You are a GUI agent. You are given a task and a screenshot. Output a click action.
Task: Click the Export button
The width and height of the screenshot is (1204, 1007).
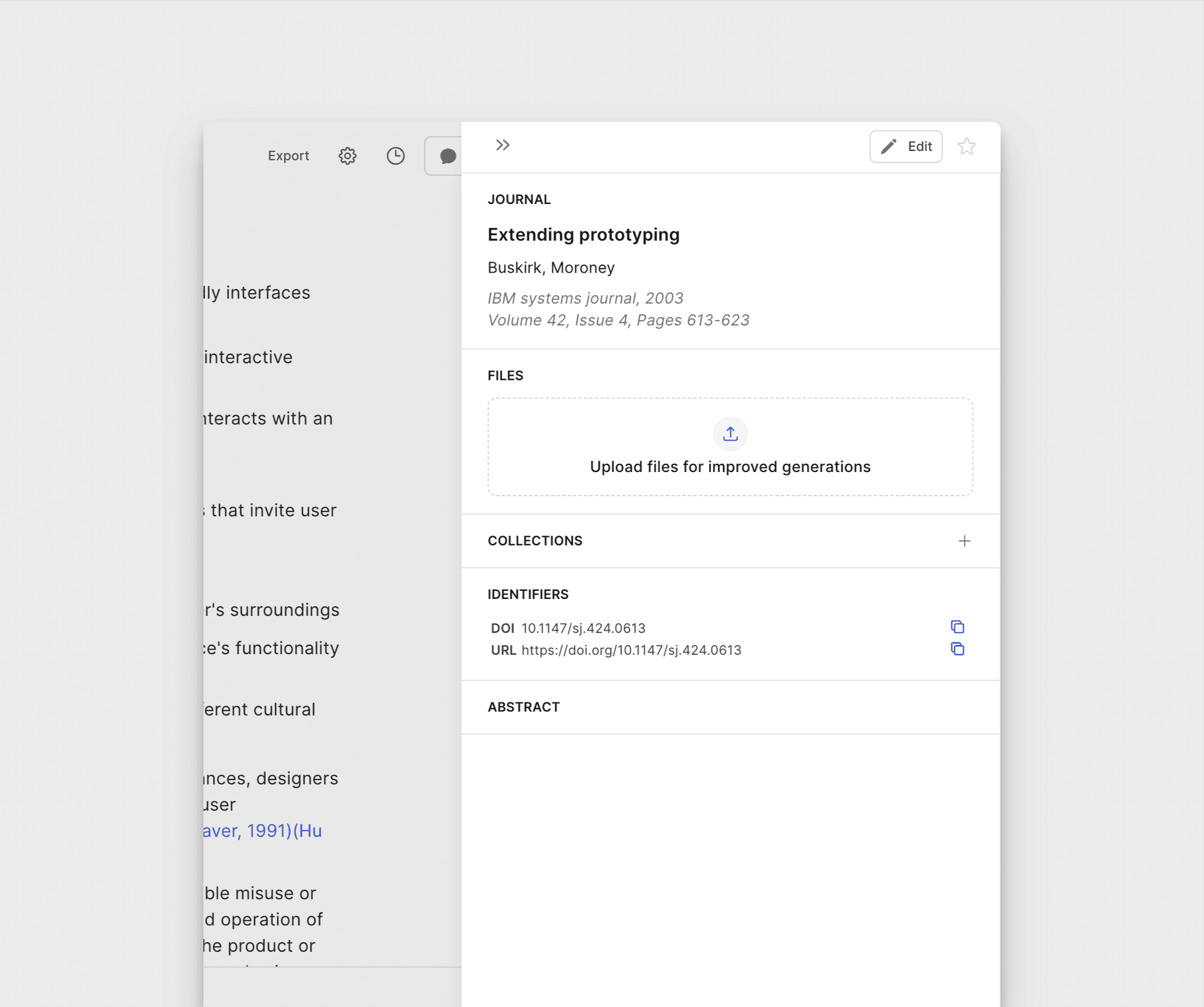click(288, 156)
